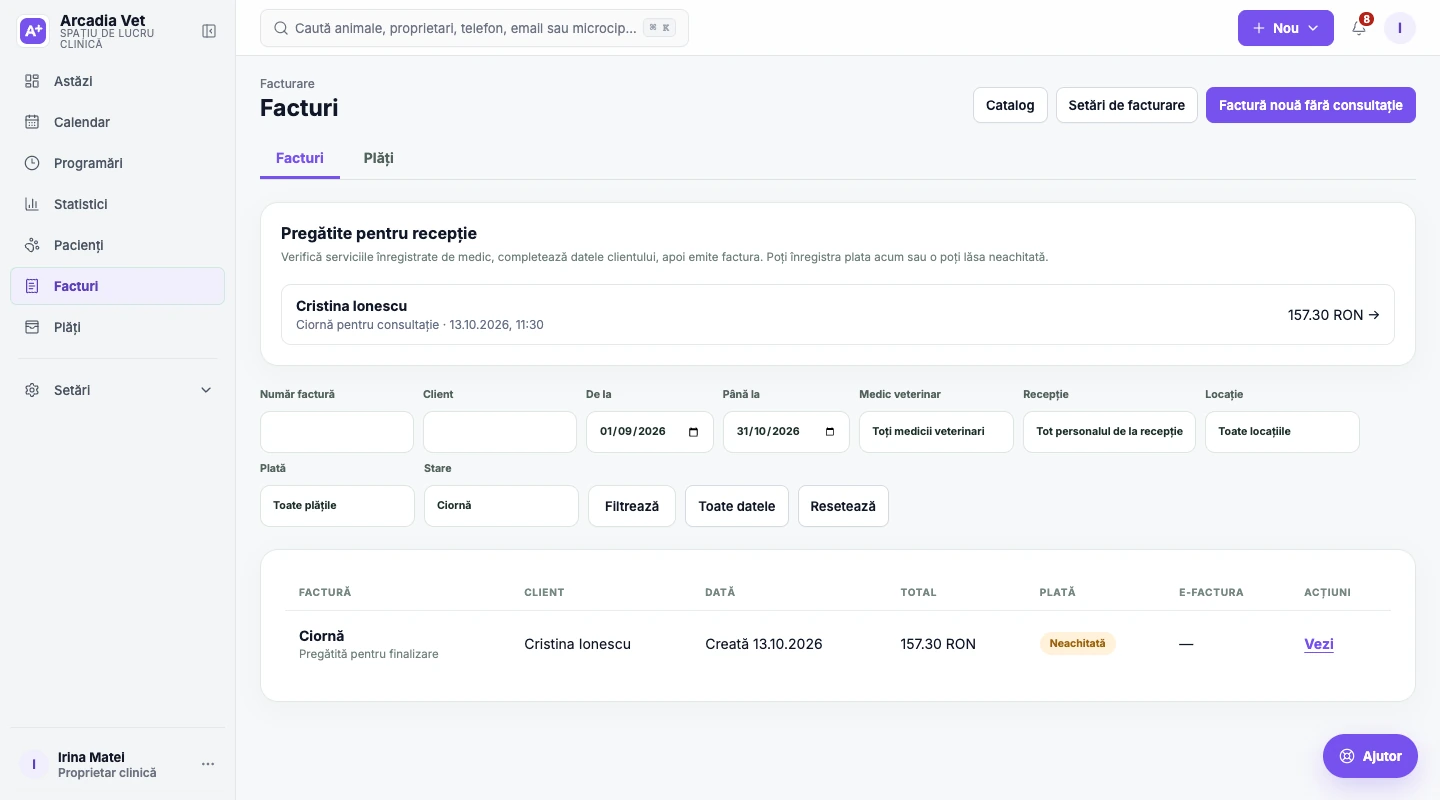The height and width of the screenshot is (800, 1440).
Task: Click the Pacienți paw icon
Action: coord(32,245)
